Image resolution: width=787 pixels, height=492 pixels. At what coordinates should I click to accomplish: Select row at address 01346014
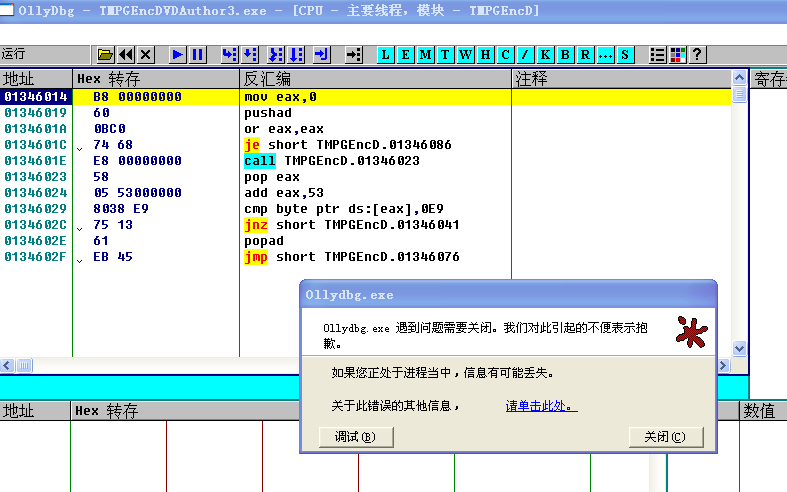pyautogui.click(x=365, y=97)
